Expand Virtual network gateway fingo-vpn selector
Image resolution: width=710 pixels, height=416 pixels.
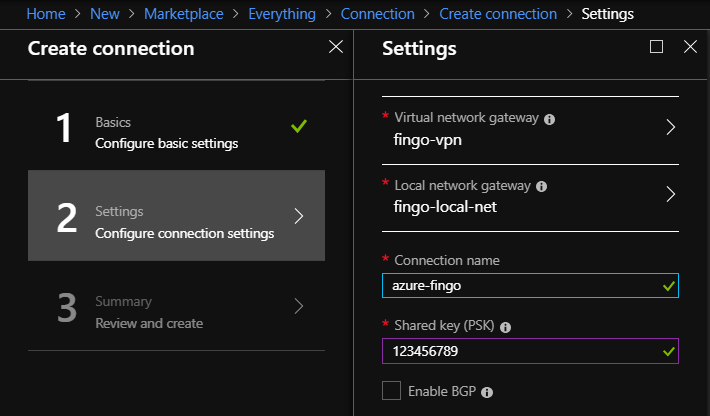click(x=530, y=130)
